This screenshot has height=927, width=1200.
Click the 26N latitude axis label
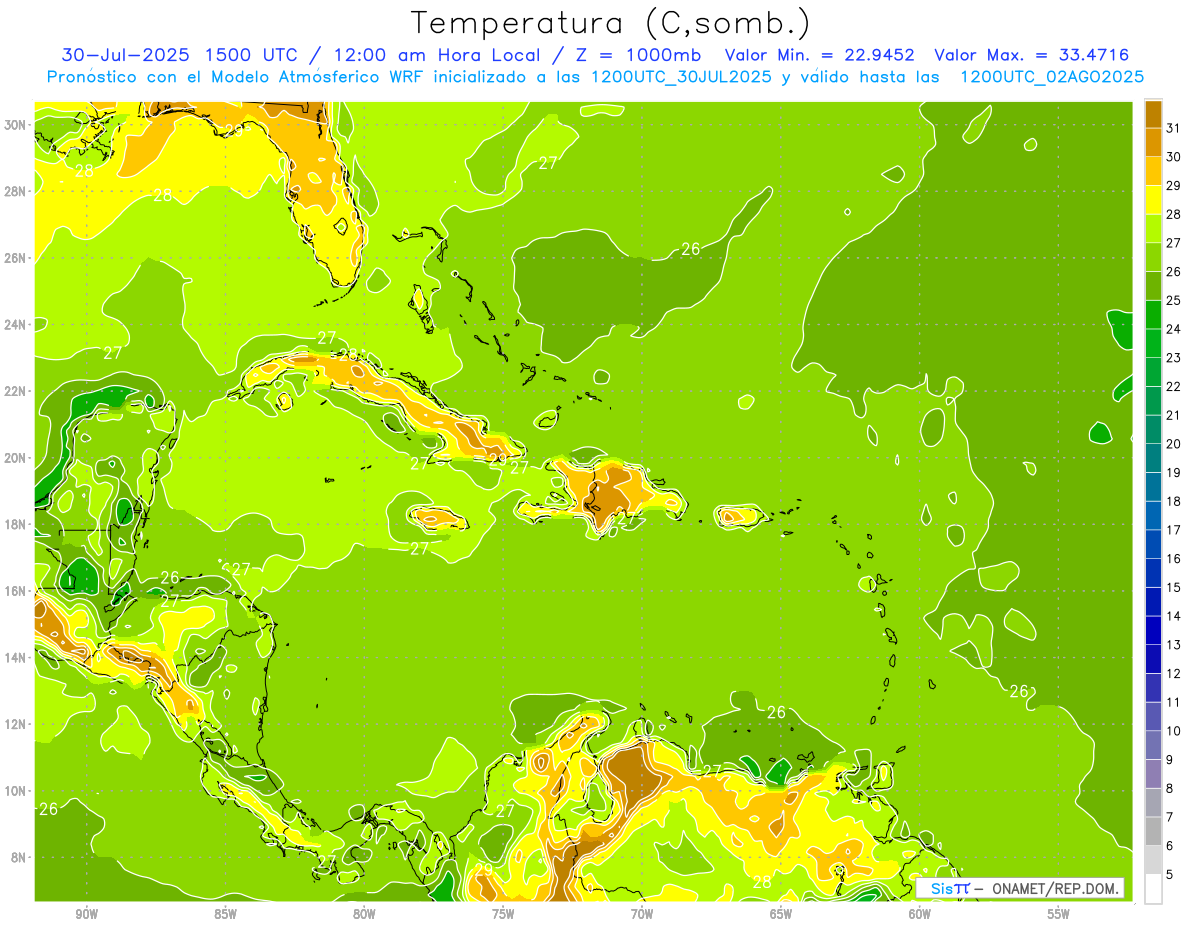coord(16,258)
